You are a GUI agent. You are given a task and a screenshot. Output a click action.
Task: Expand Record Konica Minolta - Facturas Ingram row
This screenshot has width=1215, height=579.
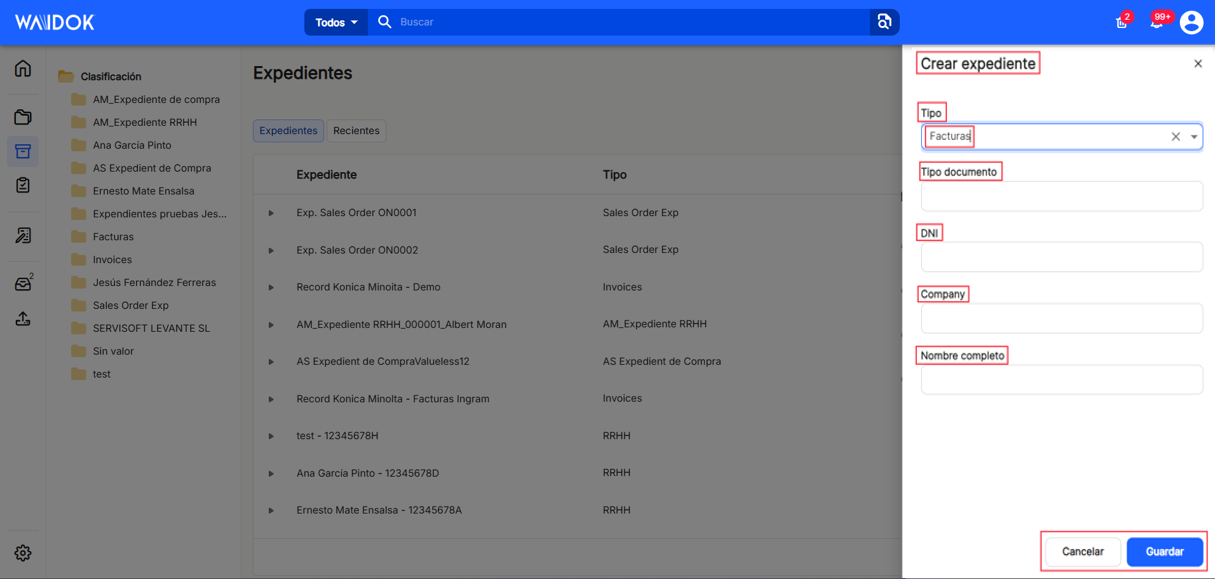click(x=271, y=399)
